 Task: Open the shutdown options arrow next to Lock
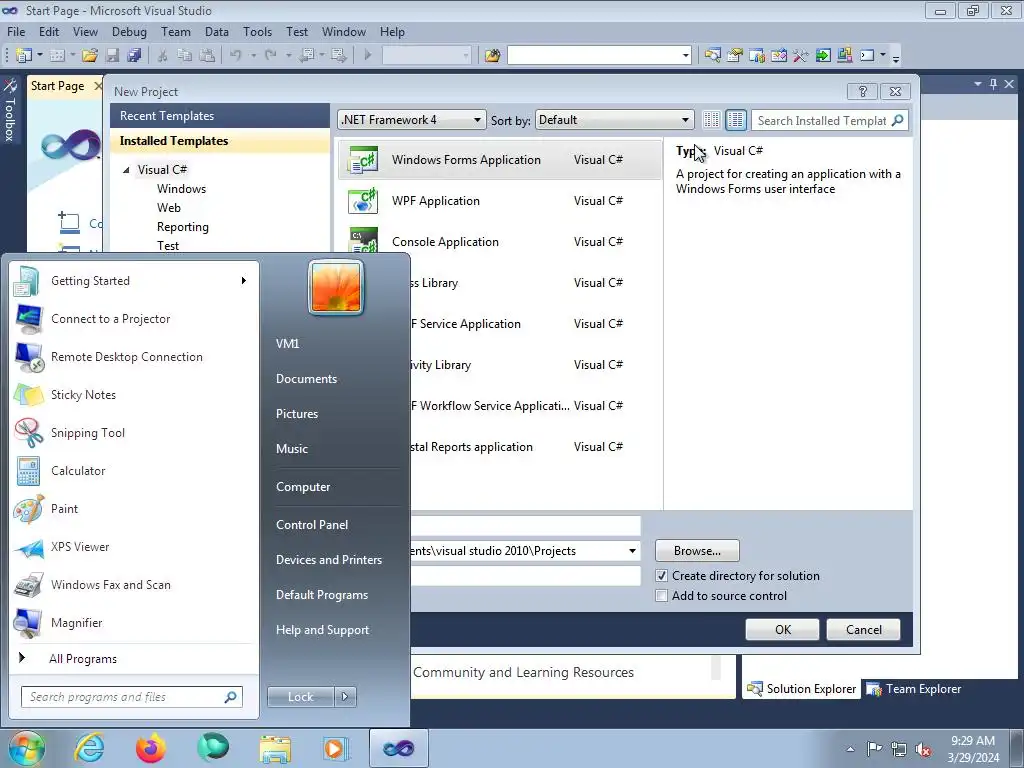click(x=345, y=697)
